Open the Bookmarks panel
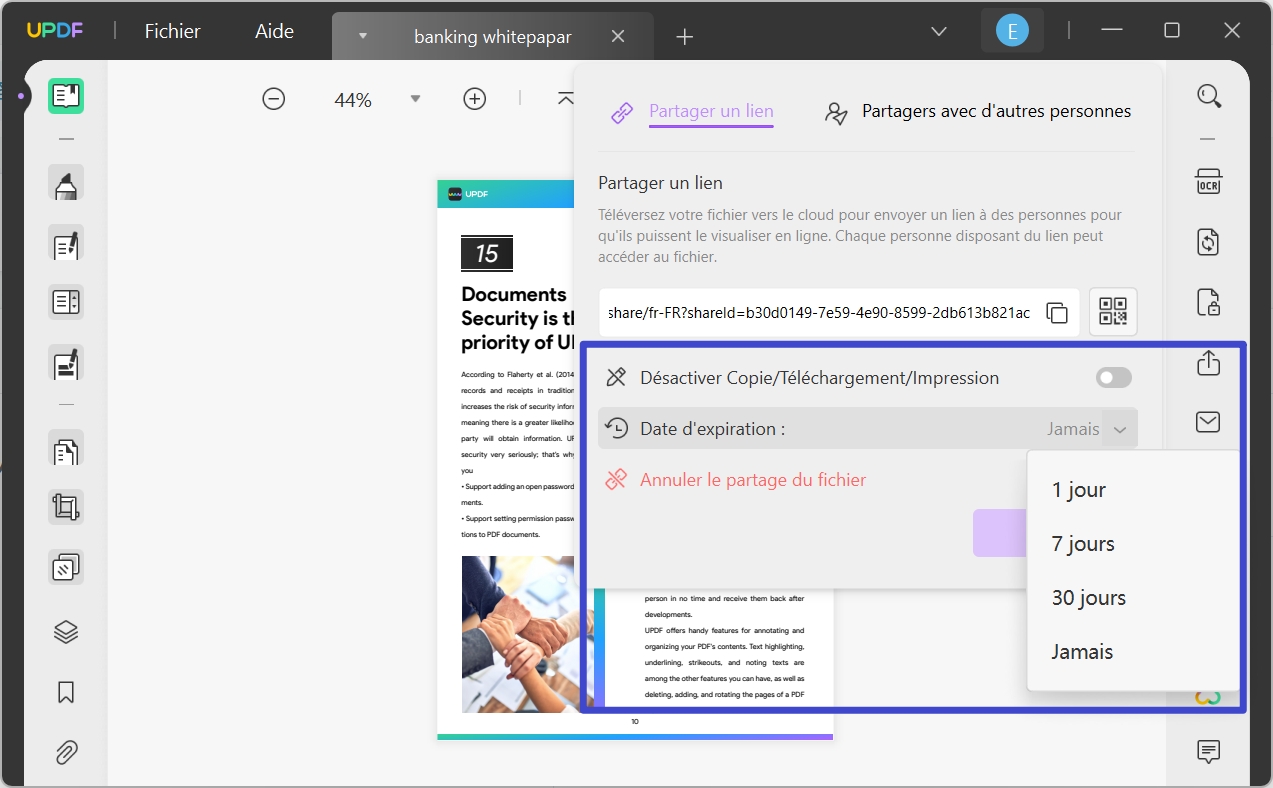This screenshot has height=788, width=1273. [65, 692]
